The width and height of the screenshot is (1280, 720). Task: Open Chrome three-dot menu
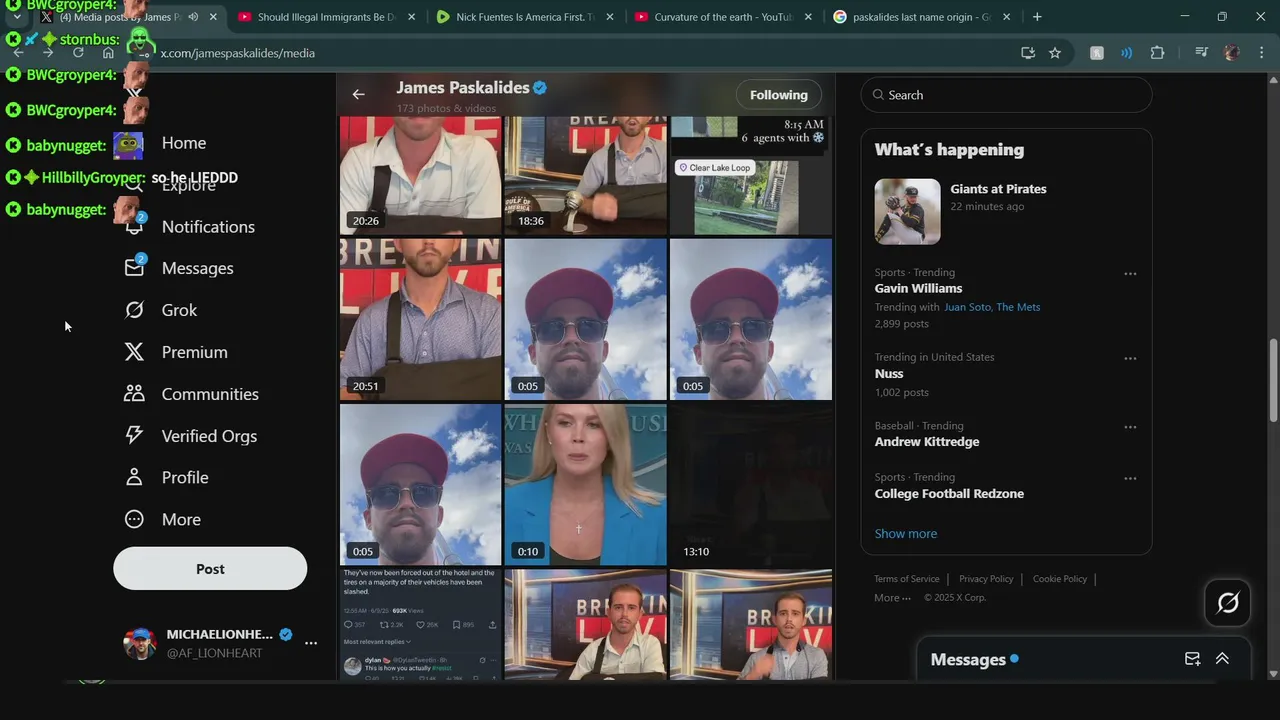tap(1260, 53)
